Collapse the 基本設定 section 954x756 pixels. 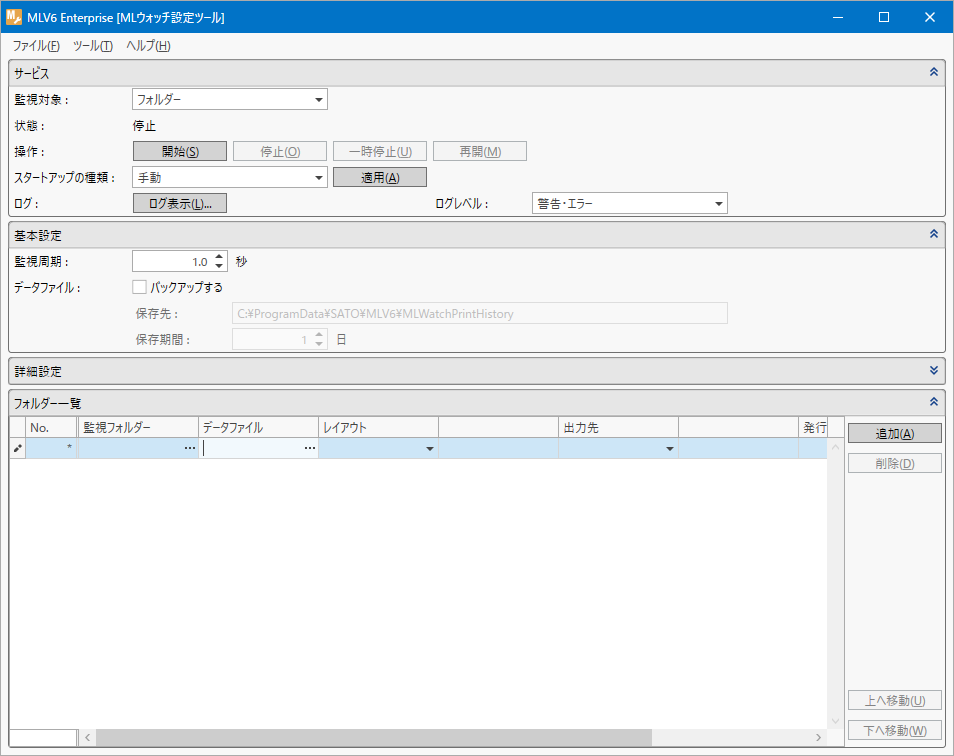(934, 234)
